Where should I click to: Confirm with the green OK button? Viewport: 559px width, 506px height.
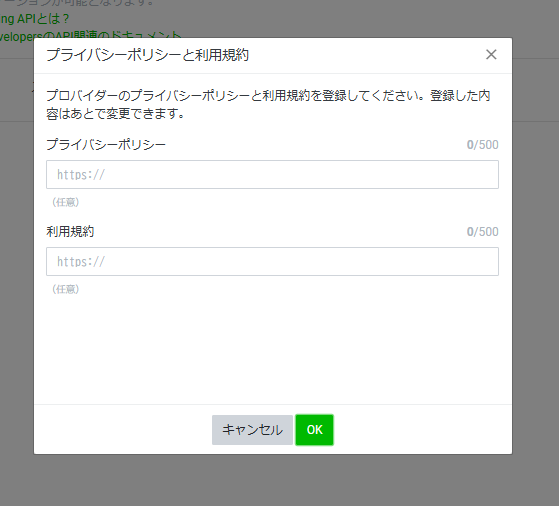314,430
